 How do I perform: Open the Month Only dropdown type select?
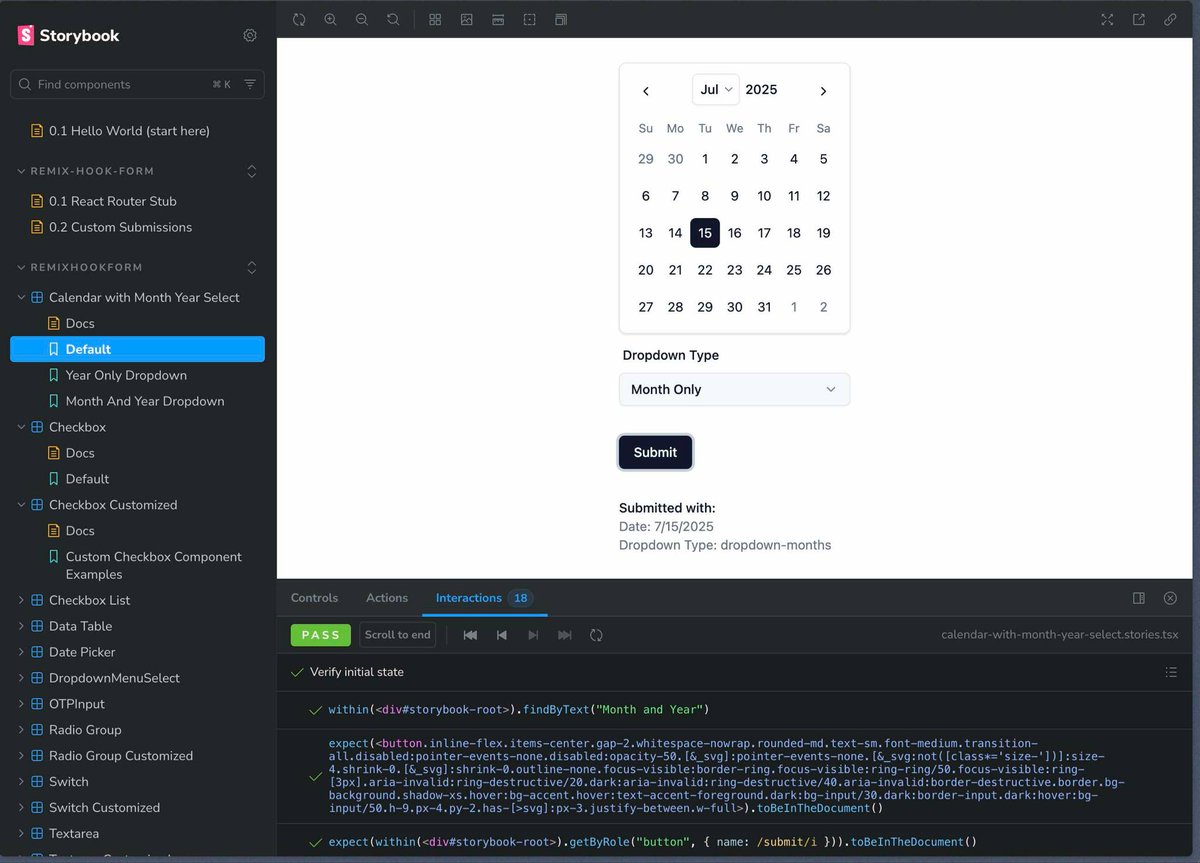point(734,389)
